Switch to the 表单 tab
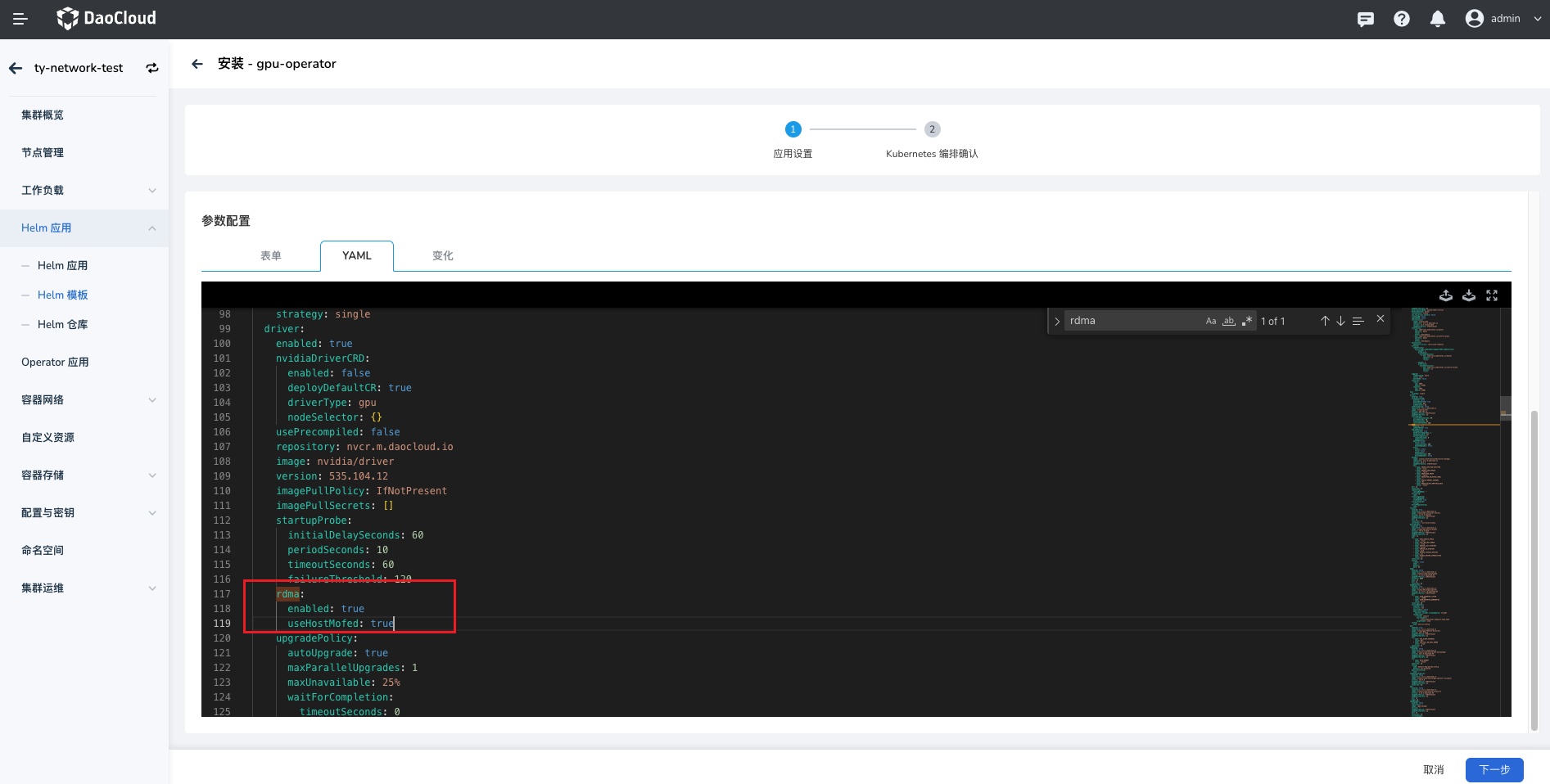1550x784 pixels. [x=270, y=255]
